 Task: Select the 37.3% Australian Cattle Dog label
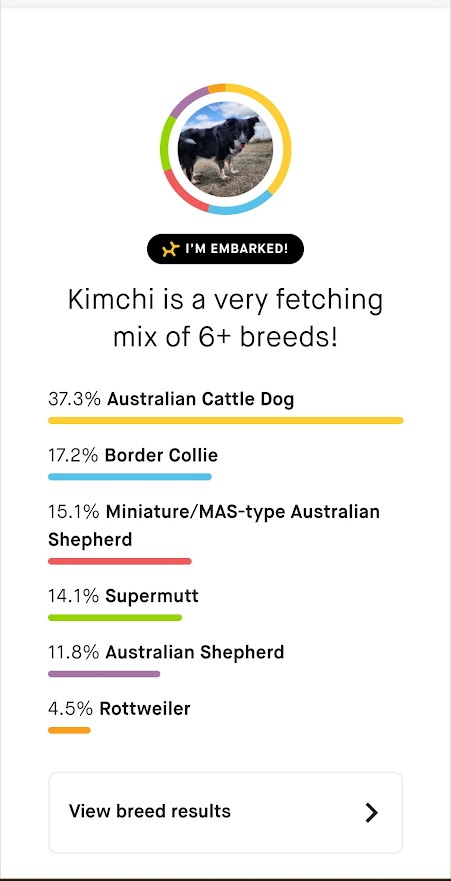tap(171, 399)
